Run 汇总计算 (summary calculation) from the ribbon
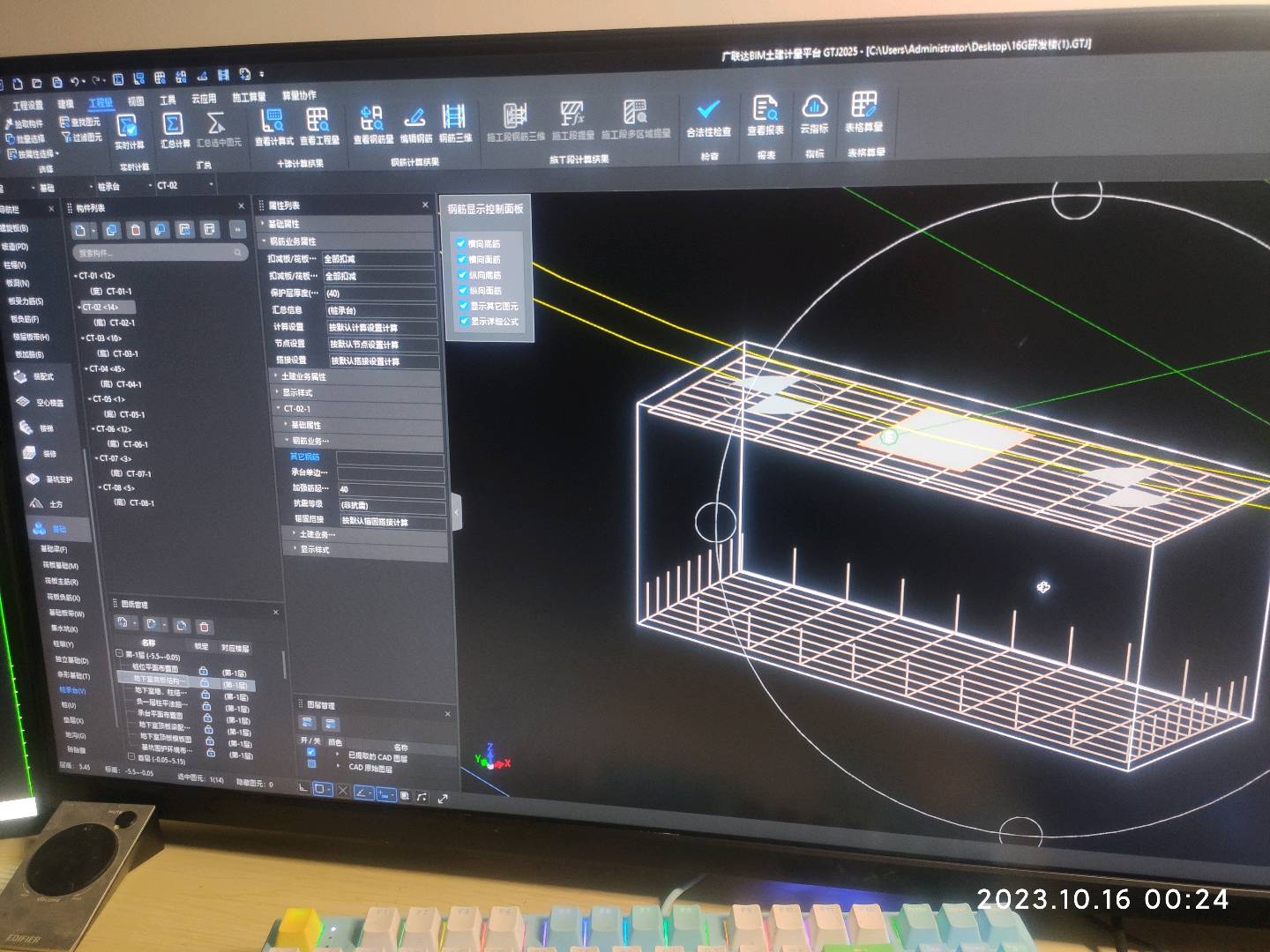This screenshot has height=952, width=1270. pyautogui.click(x=175, y=129)
